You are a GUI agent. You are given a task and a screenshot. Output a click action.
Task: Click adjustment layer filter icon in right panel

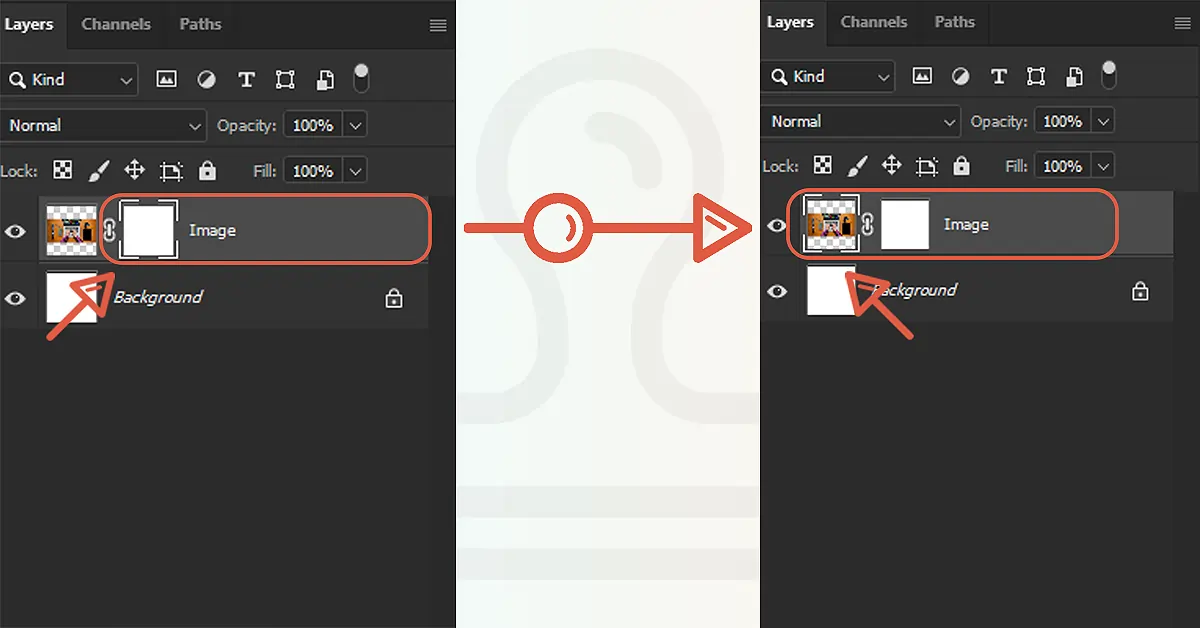tap(960, 76)
